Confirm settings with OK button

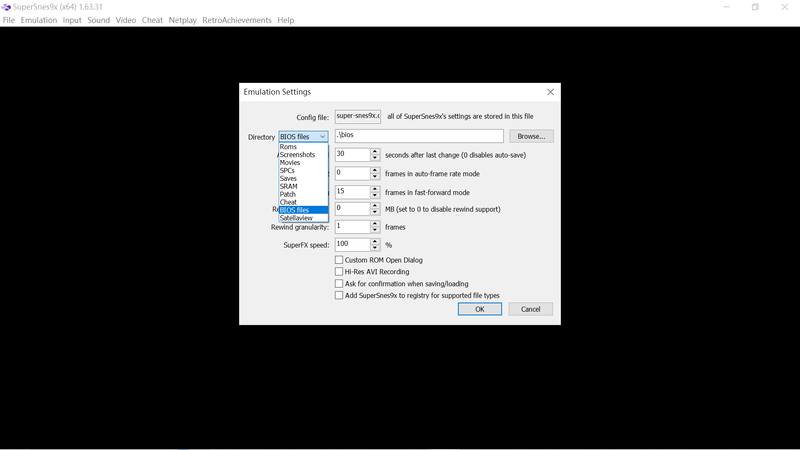(x=480, y=309)
